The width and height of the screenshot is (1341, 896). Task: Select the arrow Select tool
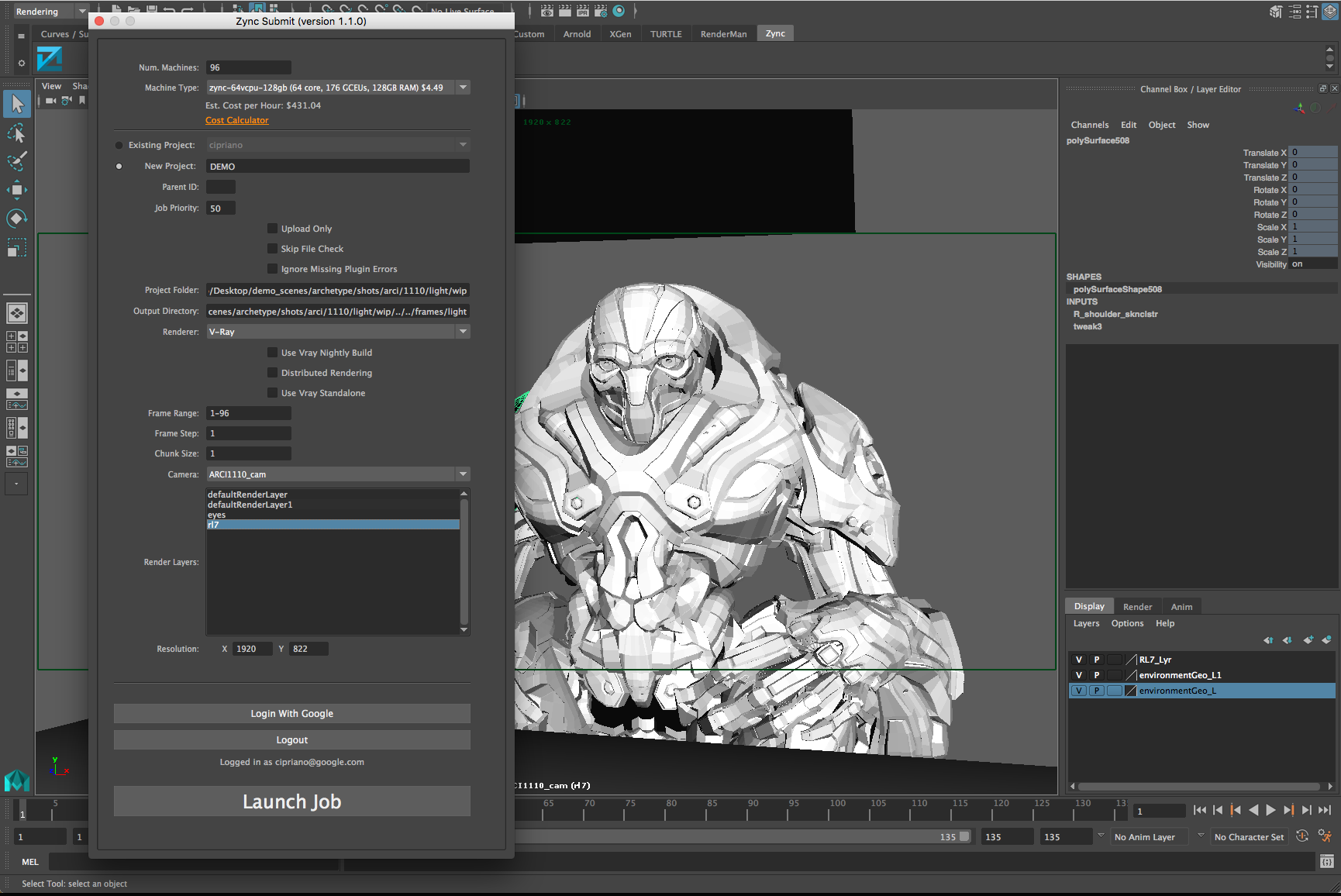coord(17,104)
